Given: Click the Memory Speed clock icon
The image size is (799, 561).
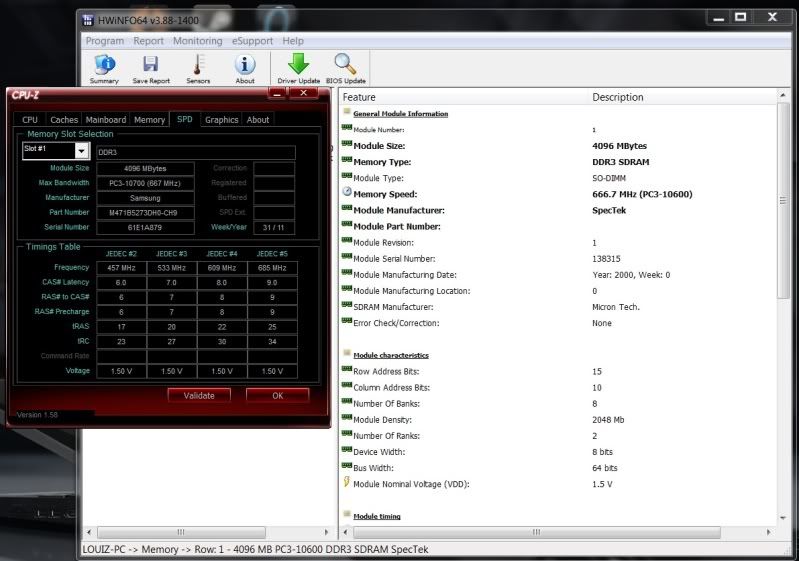Looking at the screenshot, I should [x=347, y=194].
